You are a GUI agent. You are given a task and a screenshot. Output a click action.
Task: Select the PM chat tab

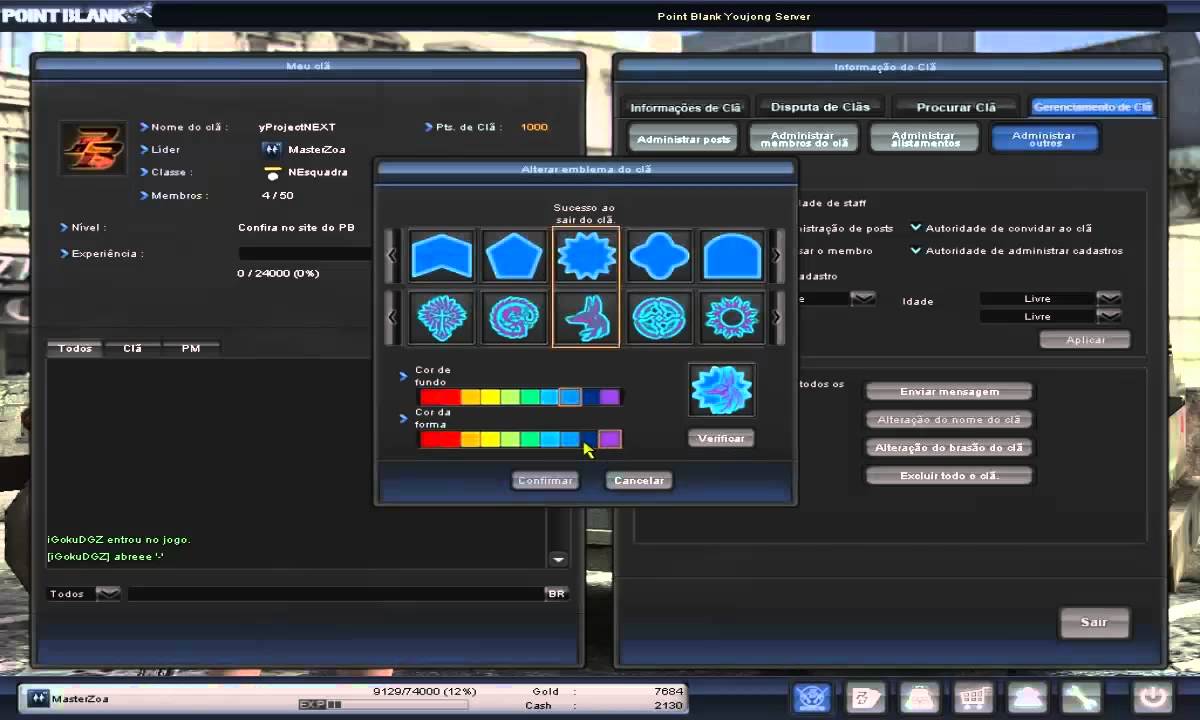coord(190,348)
